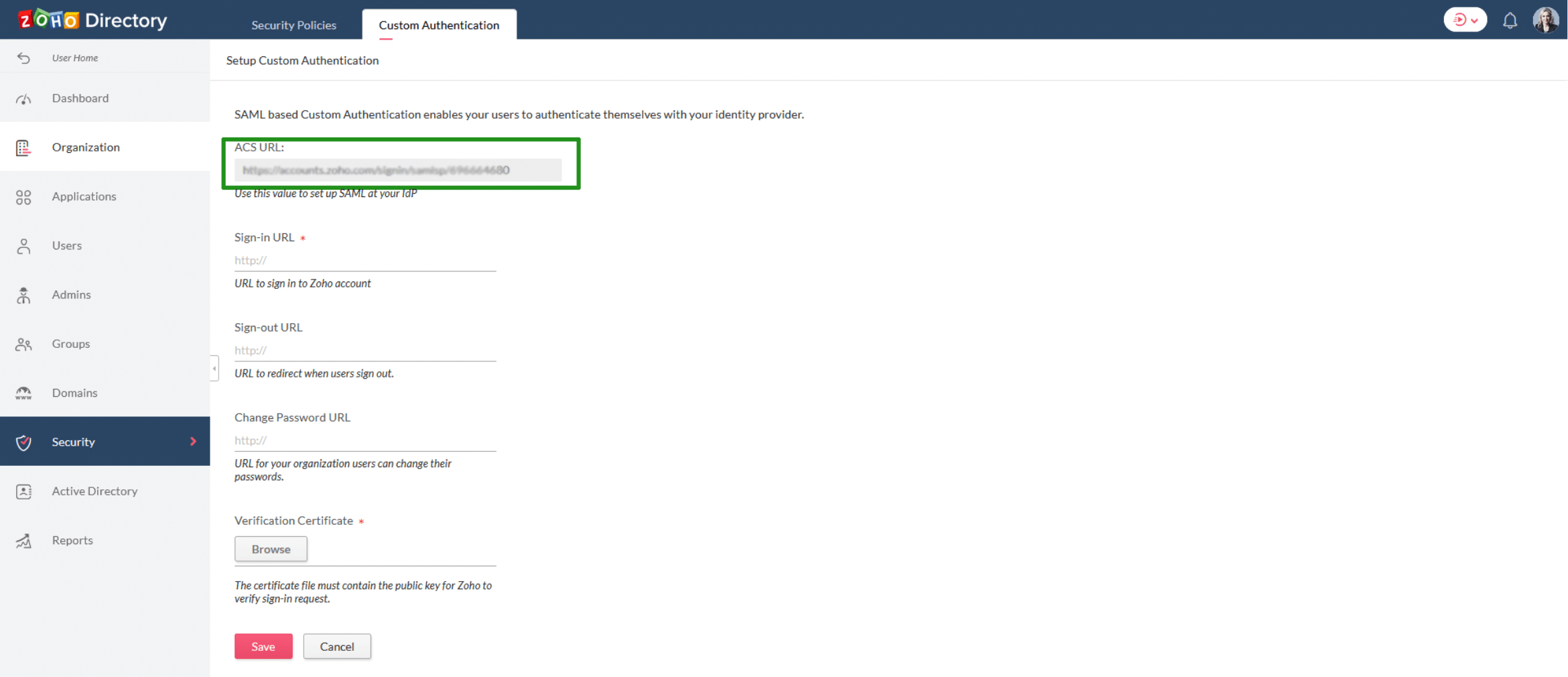This screenshot has height=677, width=1568.
Task: Select the Custom Authentication tab
Action: click(439, 25)
